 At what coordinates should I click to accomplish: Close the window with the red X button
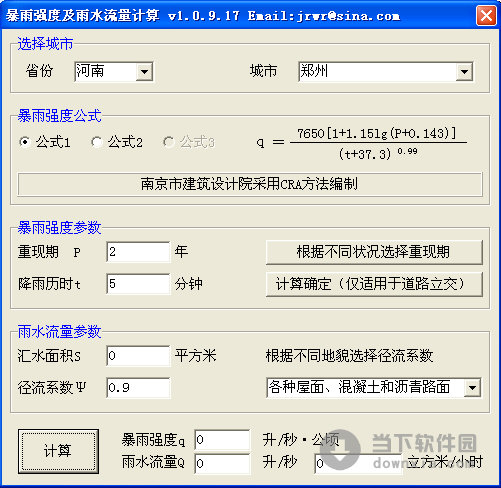point(486,16)
